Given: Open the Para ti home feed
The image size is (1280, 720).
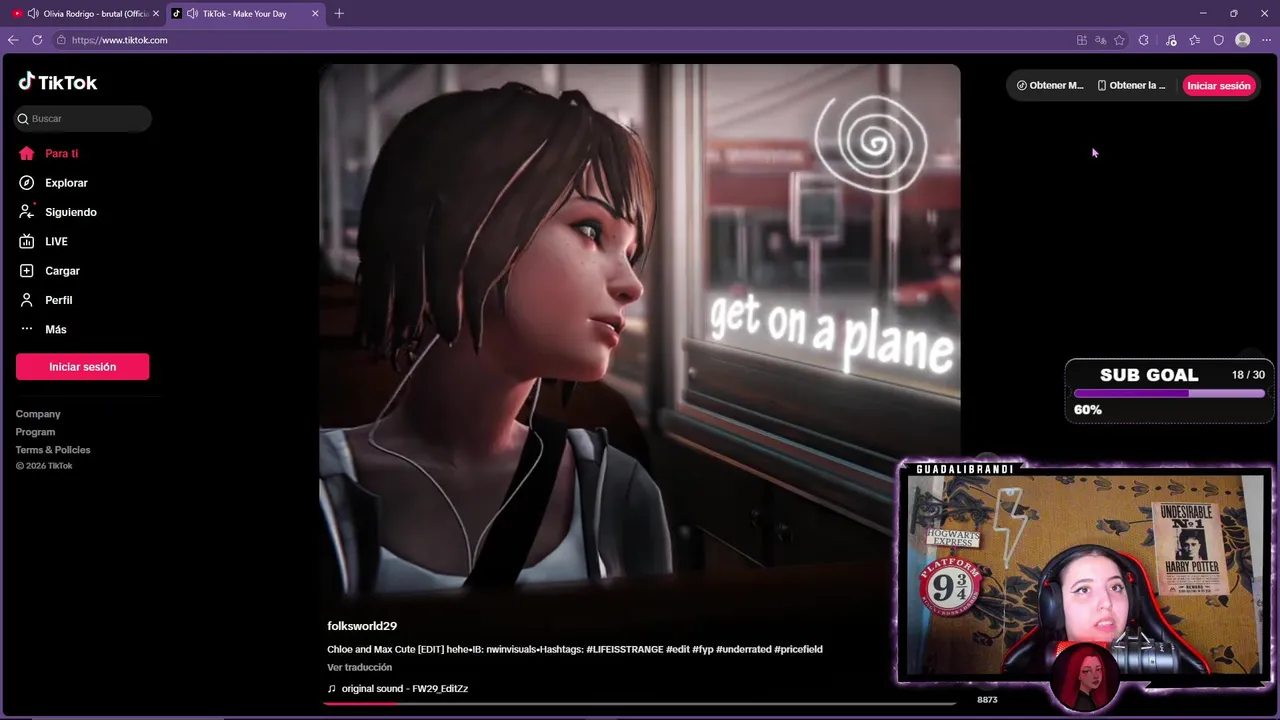Looking at the screenshot, I should pos(61,153).
